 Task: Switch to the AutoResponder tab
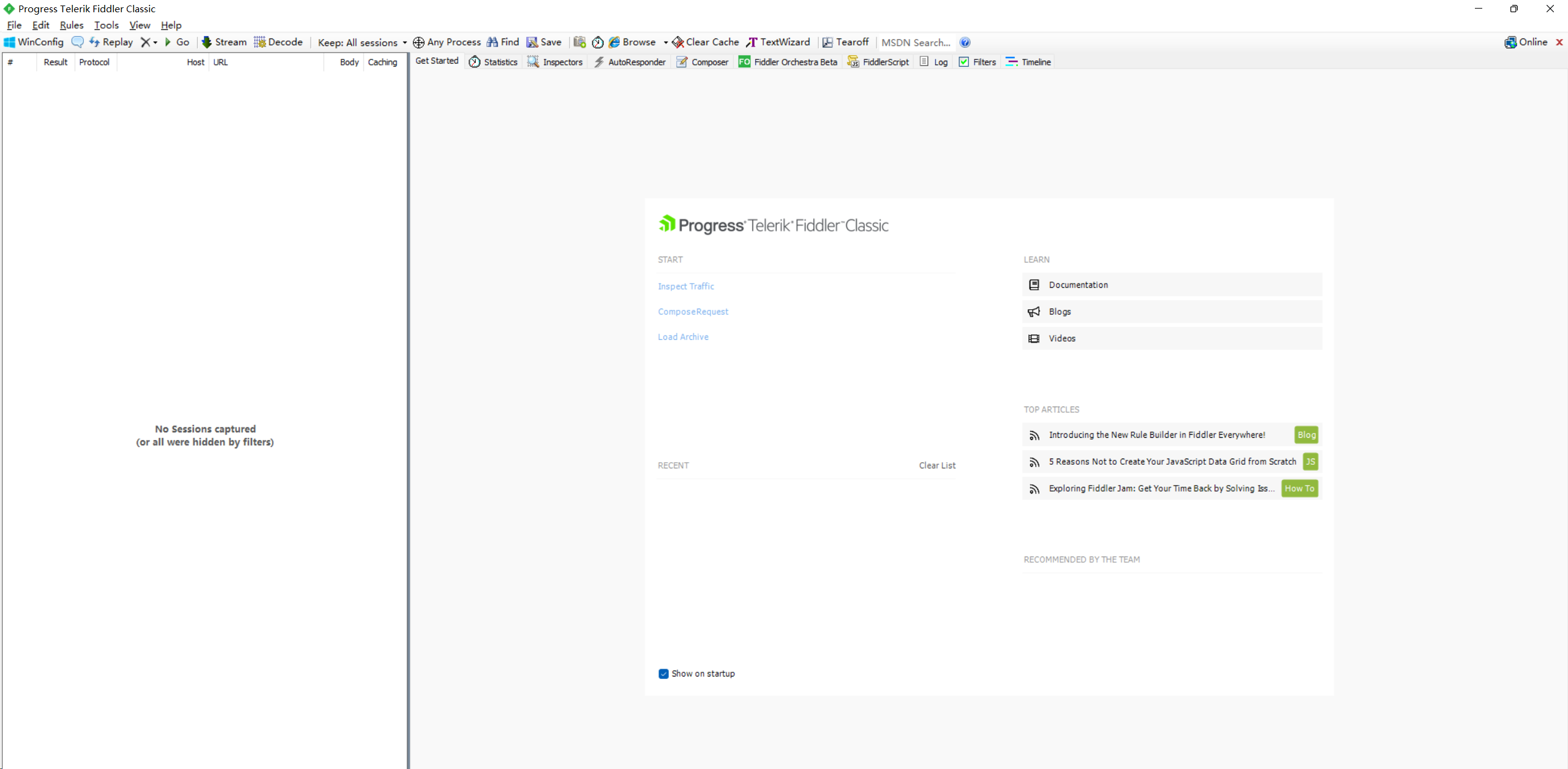point(630,62)
